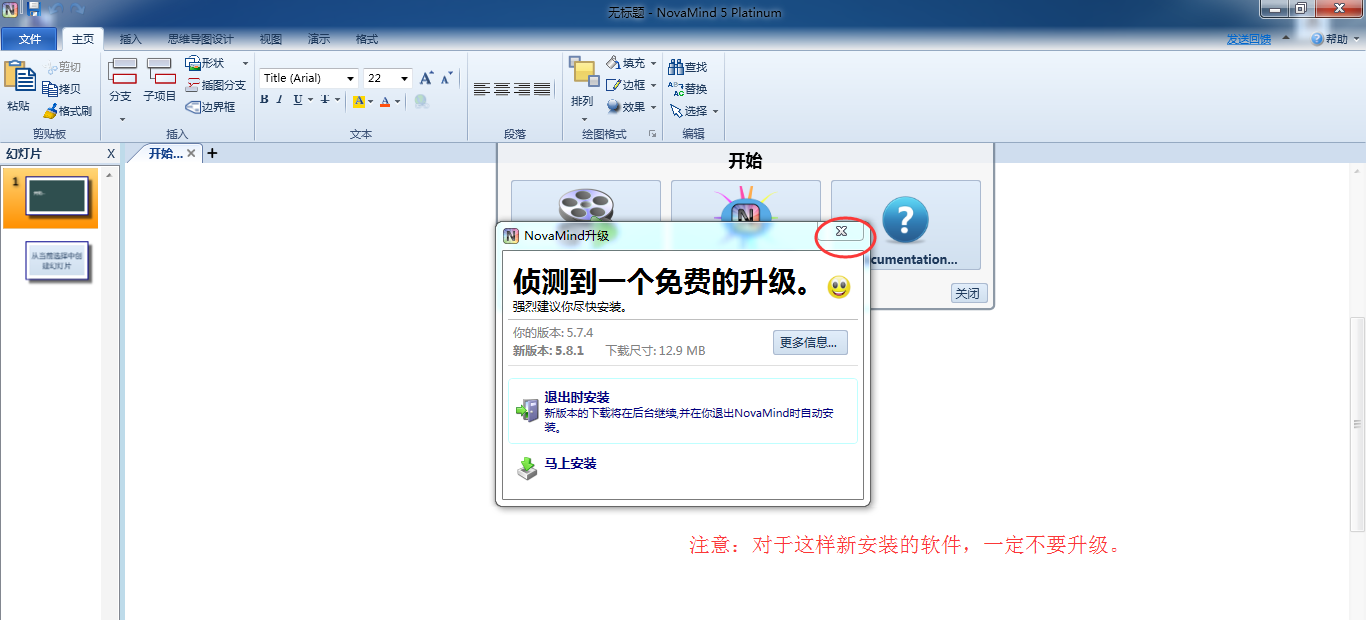Click the Copy (拷贝) icon
Image resolution: width=1366 pixels, height=620 pixels.
tap(50, 89)
